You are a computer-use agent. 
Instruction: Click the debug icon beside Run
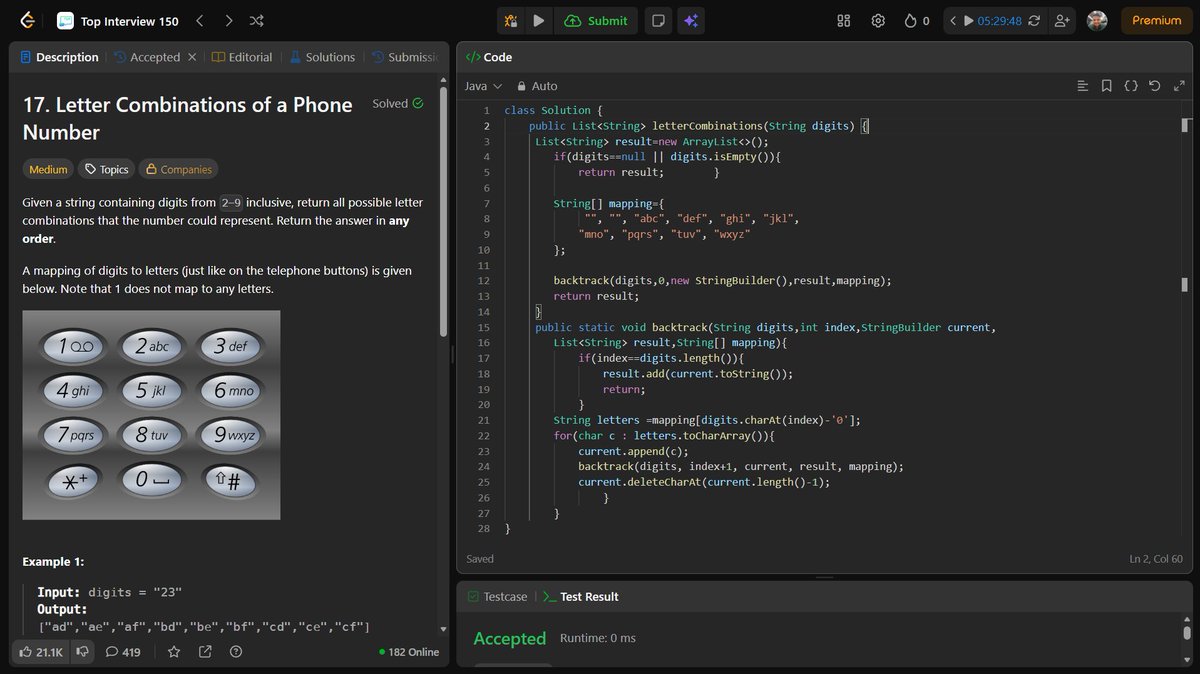(x=511, y=20)
